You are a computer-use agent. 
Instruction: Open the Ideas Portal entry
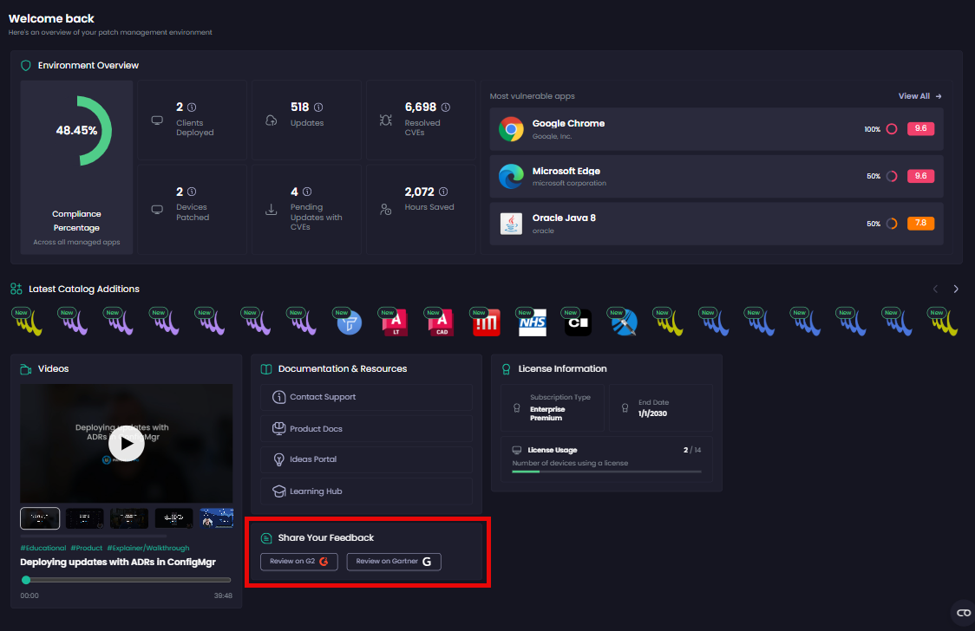coord(366,459)
